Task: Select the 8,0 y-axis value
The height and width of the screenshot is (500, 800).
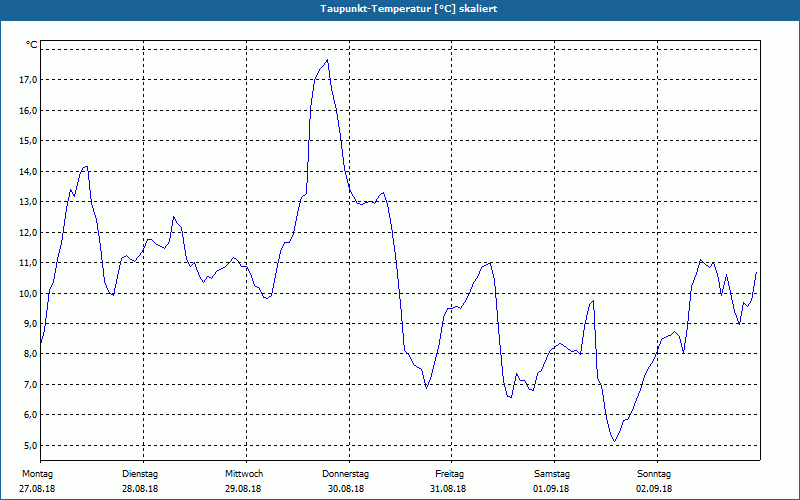Action: 31,354
